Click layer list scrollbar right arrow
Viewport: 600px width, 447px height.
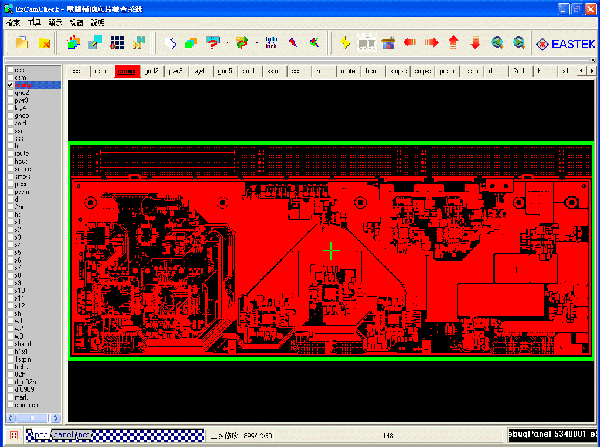55,418
